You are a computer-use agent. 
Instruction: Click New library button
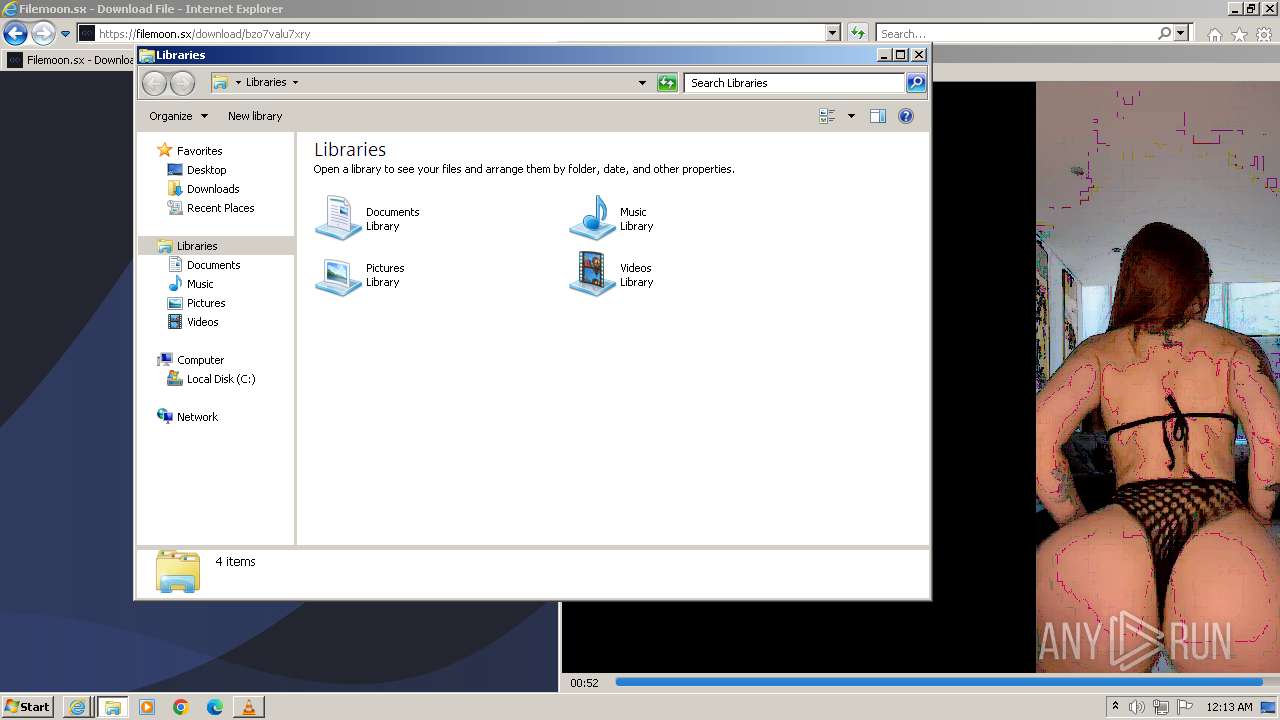255,116
